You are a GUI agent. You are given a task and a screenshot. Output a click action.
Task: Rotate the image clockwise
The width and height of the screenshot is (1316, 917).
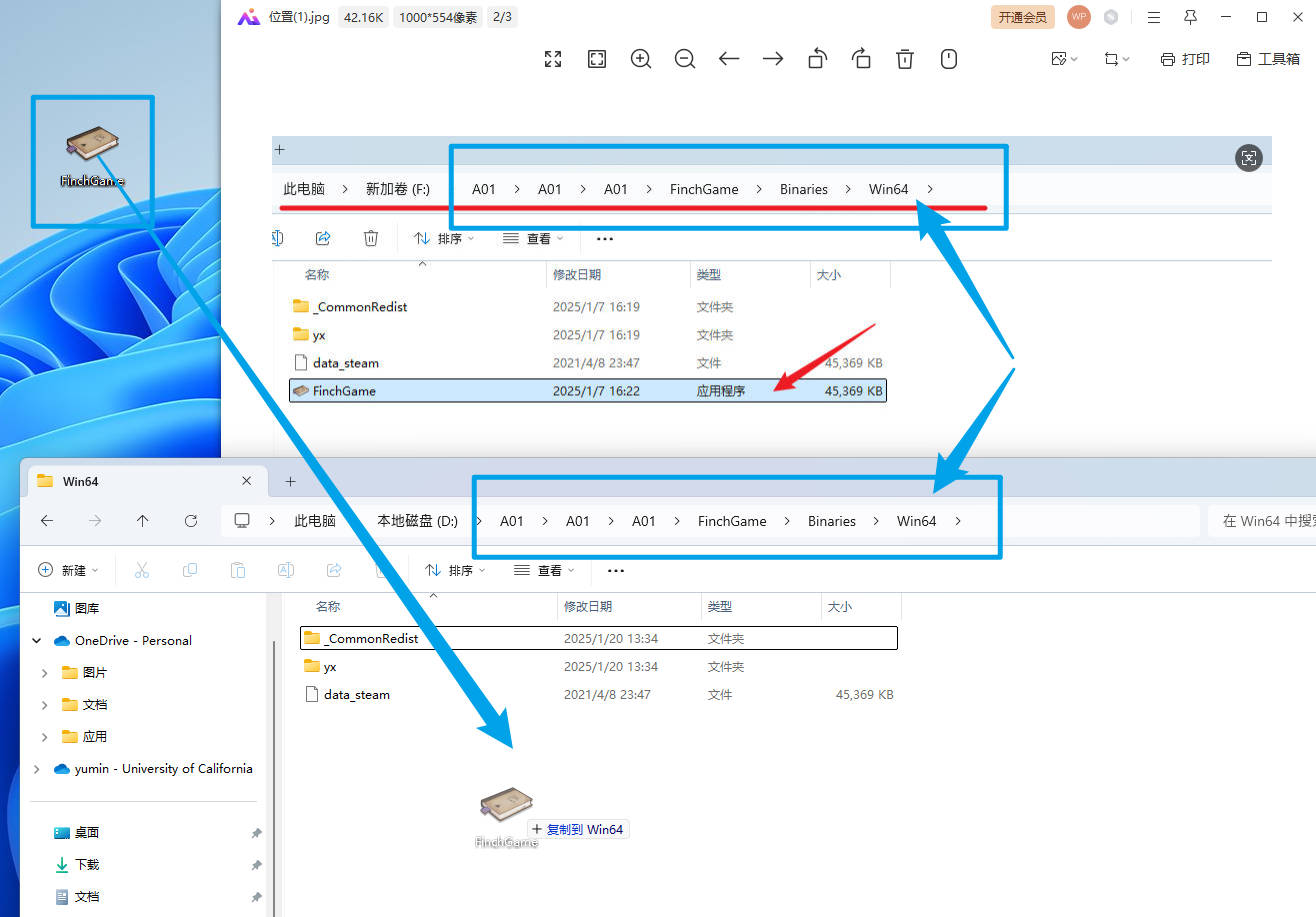pos(861,59)
